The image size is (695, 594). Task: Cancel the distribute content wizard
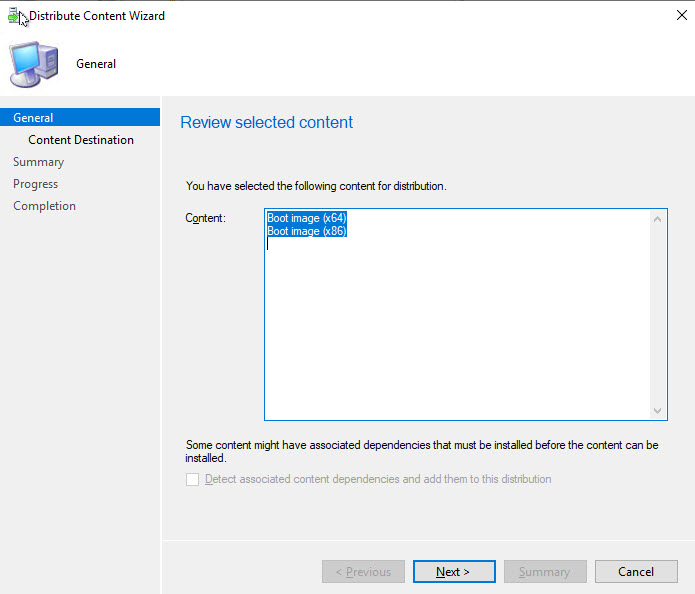point(635,572)
